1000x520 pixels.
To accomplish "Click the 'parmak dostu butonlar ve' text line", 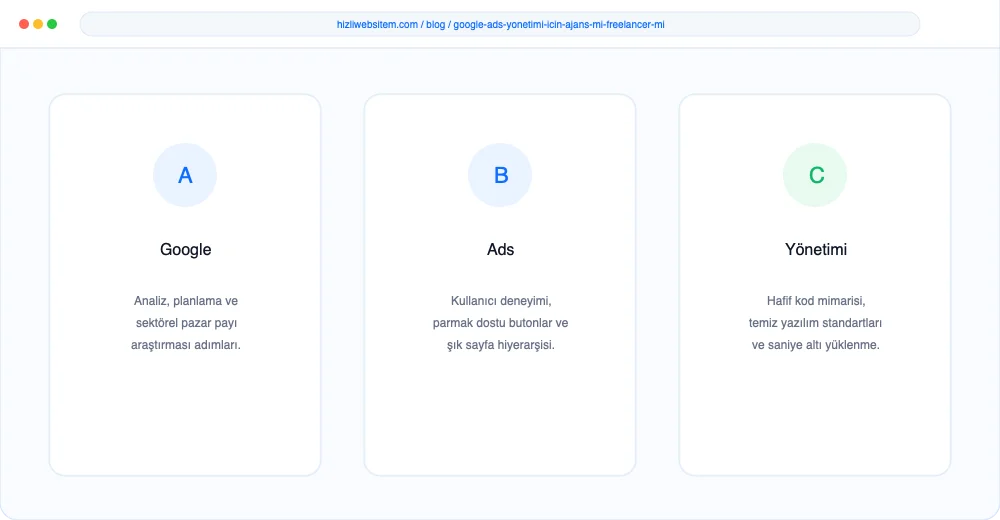I will [x=501, y=323].
